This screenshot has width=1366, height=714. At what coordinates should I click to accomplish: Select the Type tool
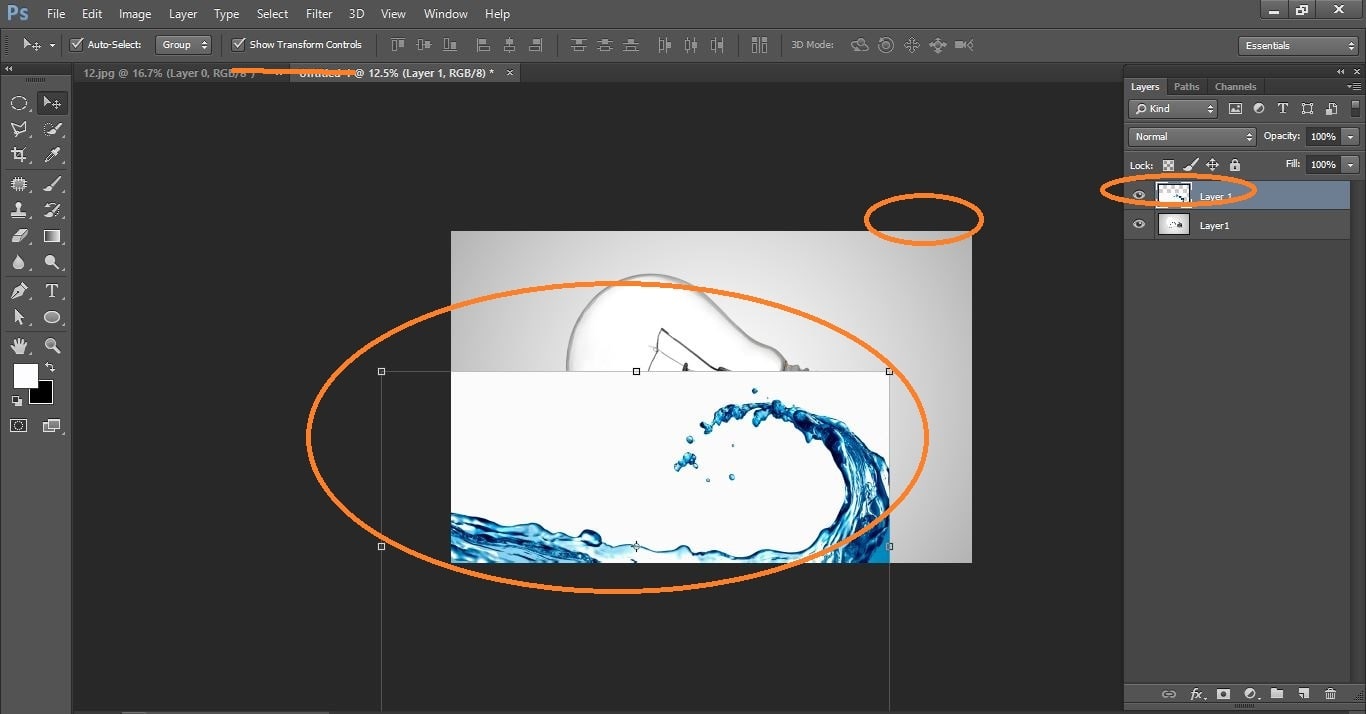[52, 291]
